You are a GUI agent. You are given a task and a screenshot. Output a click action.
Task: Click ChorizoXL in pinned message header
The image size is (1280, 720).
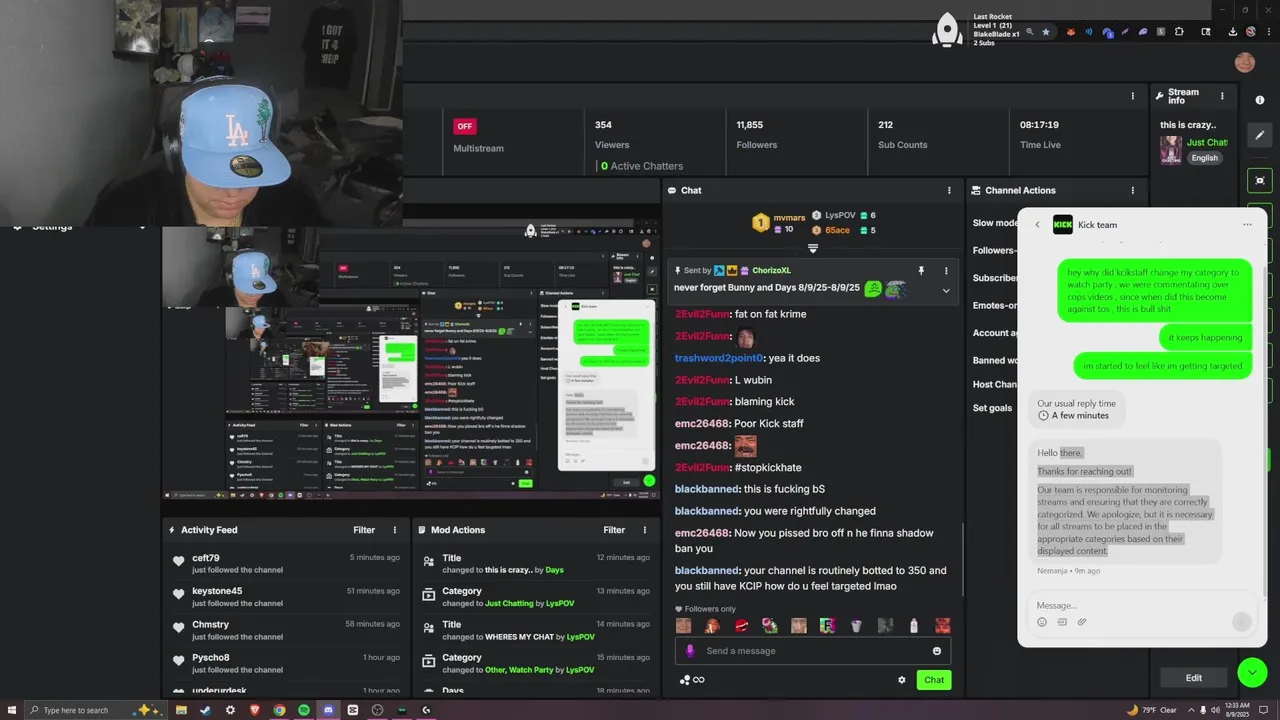[x=771, y=270]
